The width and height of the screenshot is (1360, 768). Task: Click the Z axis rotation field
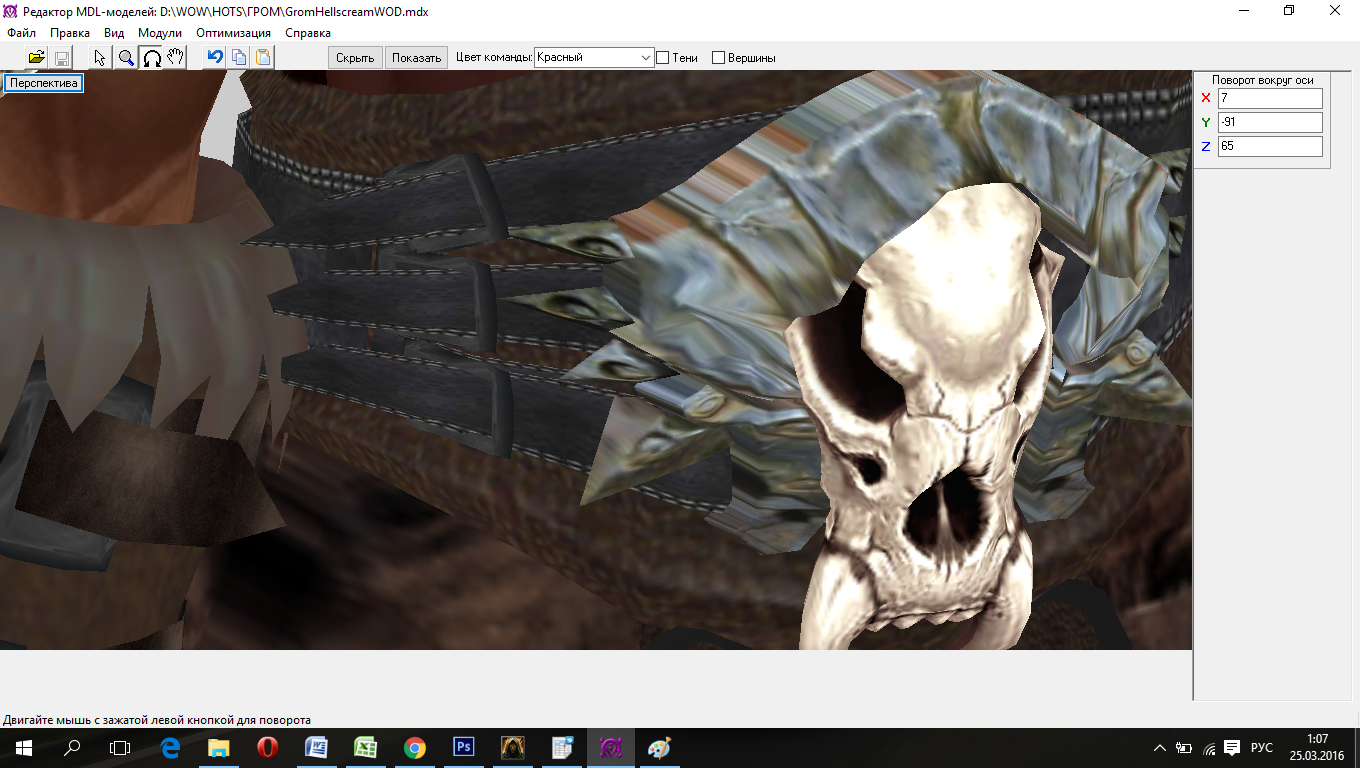tap(1270, 146)
